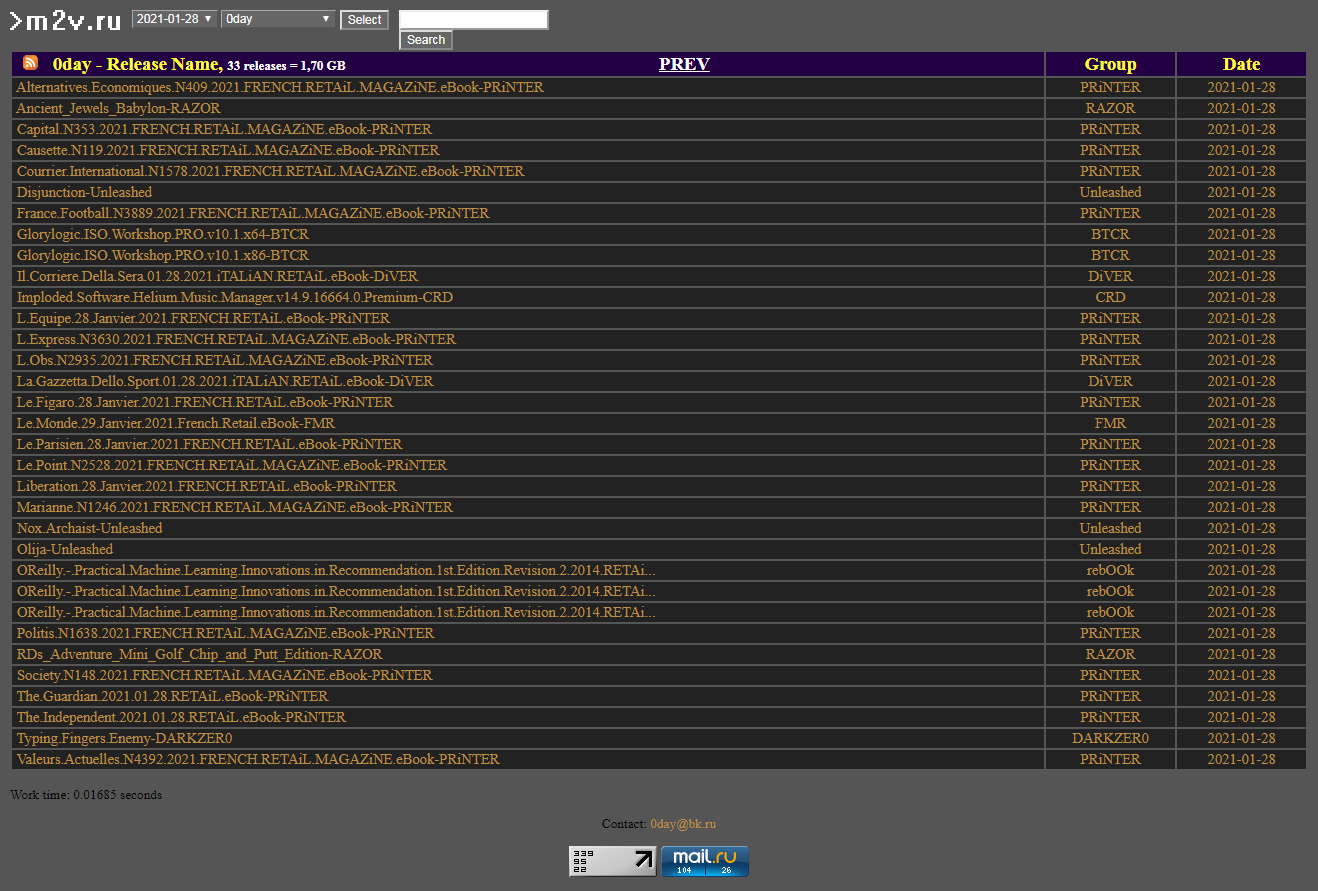Open Typing.Fingers.Enemy-DARKZER0 release
This screenshot has width=1318, height=891.
(x=124, y=738)
